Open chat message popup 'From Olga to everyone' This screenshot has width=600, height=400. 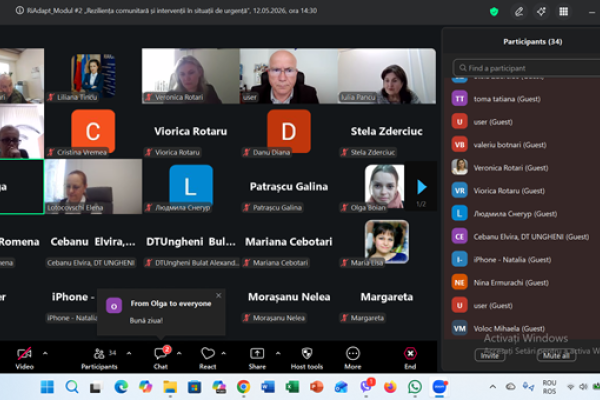click(x=161, y=312)
